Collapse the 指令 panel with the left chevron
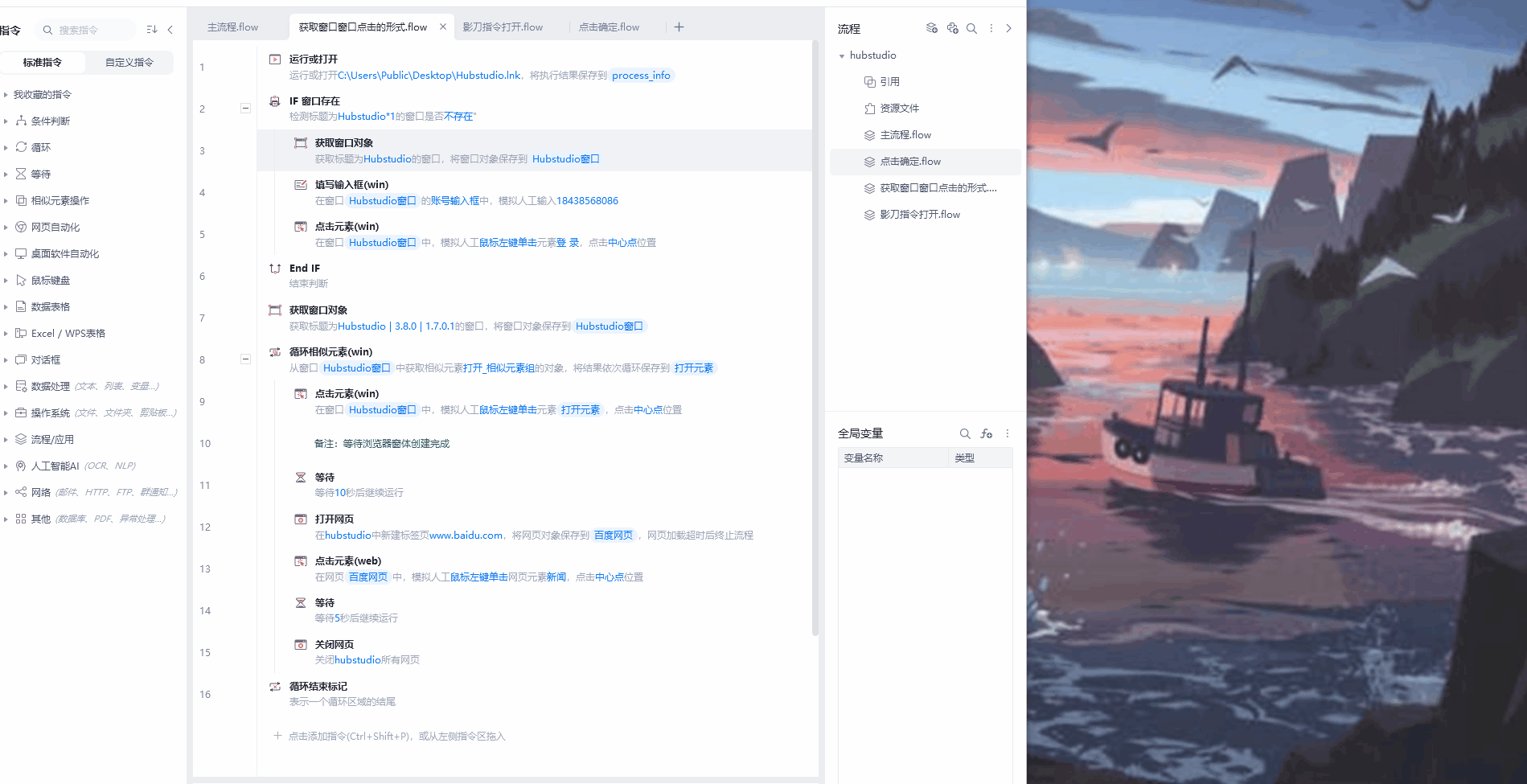The height and width of the screenshot is (784, 1527). click(x=170, y=30)
